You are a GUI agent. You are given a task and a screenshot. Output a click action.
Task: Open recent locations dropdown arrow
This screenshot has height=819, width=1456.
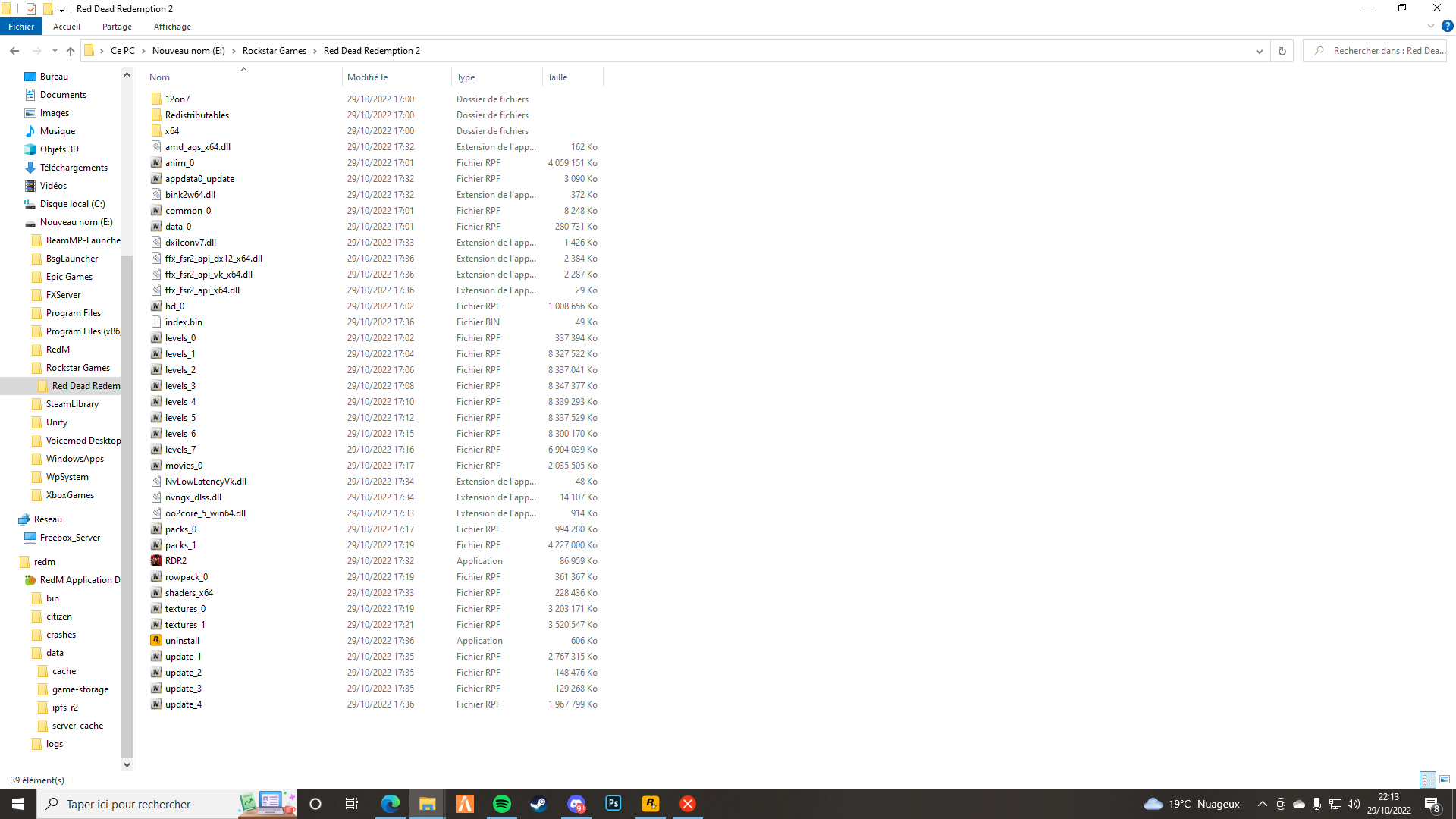[x=55, y=51]
